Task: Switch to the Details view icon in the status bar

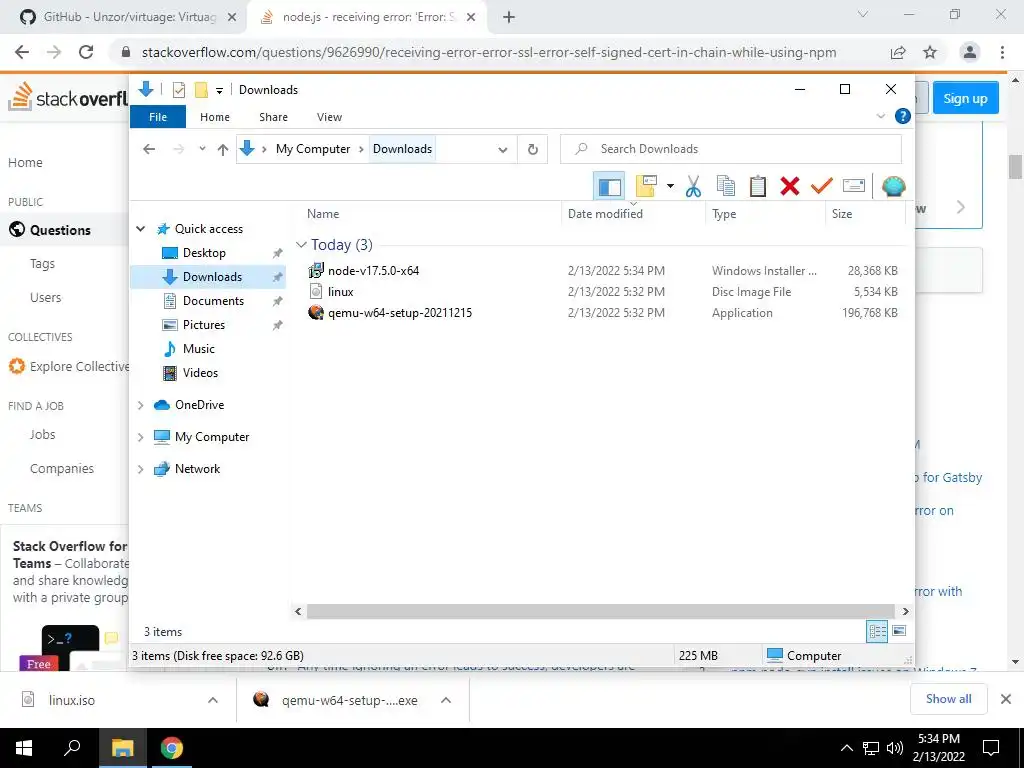Action: pos(877,631)
